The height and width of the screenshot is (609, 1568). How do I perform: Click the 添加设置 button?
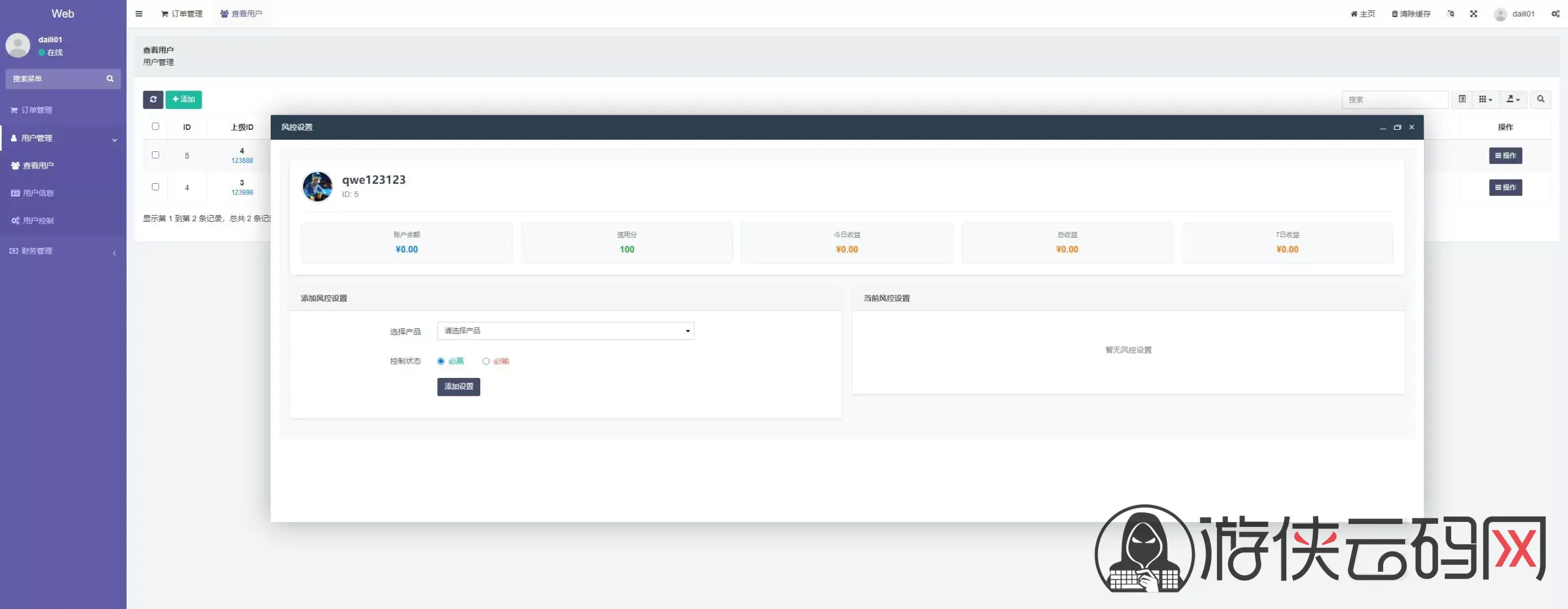tap(458, 387)
